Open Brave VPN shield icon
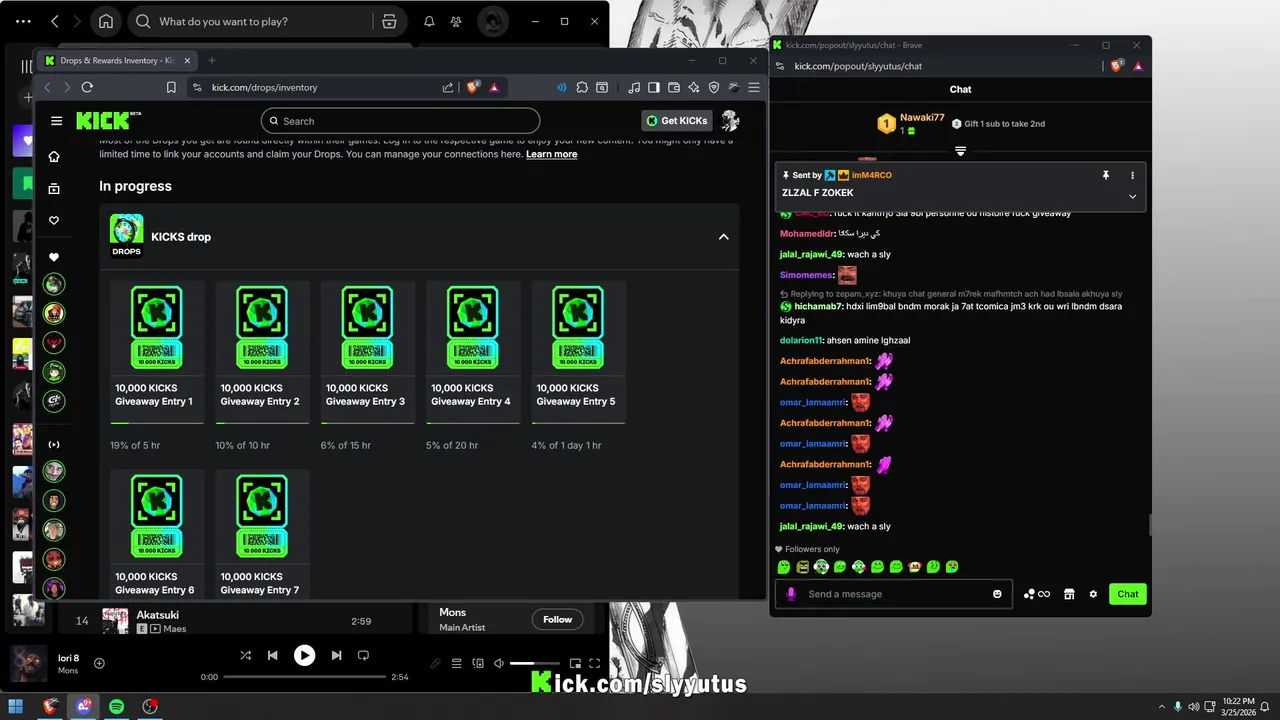 coord(714,87)
